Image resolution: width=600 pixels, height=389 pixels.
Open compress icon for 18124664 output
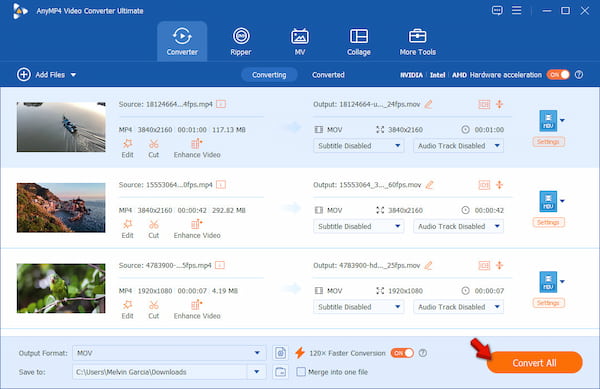click(484, 104)
